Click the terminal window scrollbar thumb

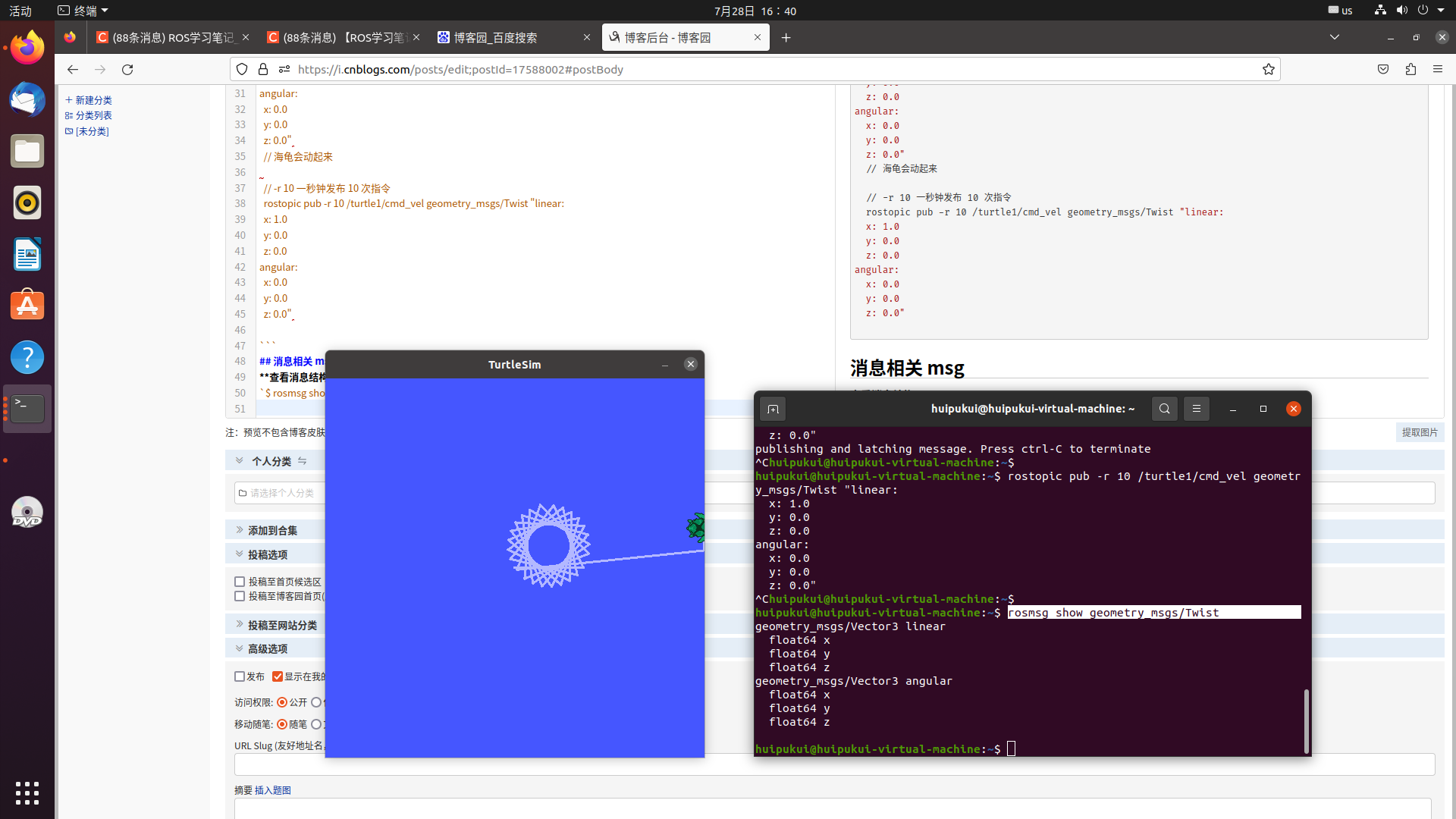click(x=1306, y=721)
